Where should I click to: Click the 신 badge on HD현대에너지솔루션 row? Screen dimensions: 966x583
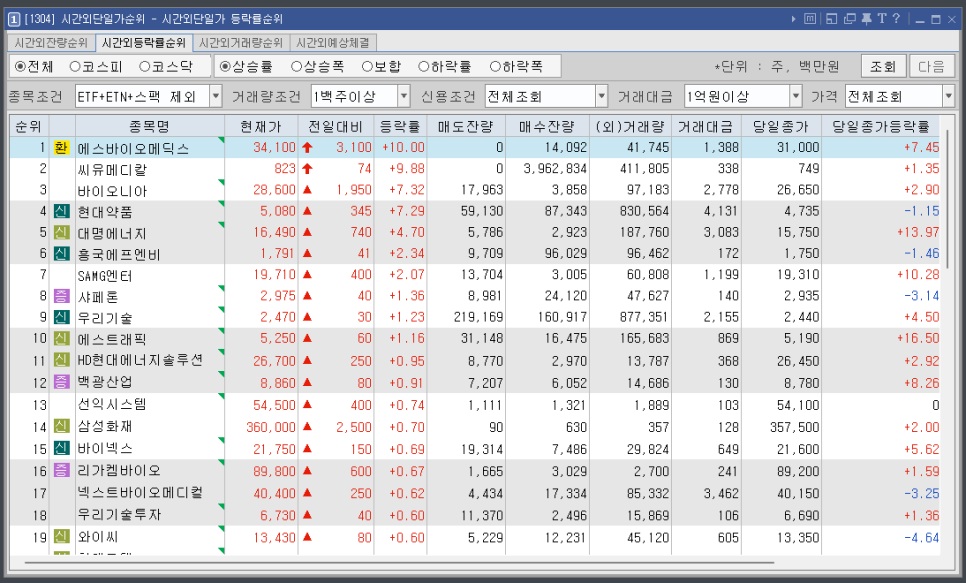(x=61, y=361)
